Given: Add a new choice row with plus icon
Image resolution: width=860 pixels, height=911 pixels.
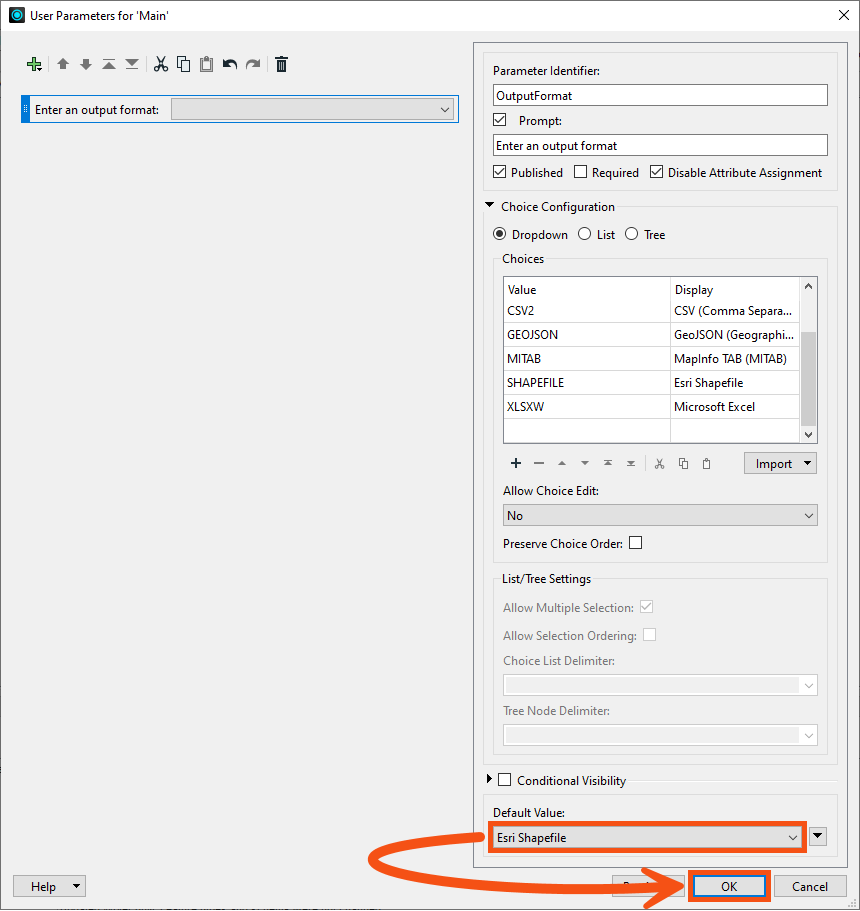Looking at the screenshot, I should (x=515, y=463).
